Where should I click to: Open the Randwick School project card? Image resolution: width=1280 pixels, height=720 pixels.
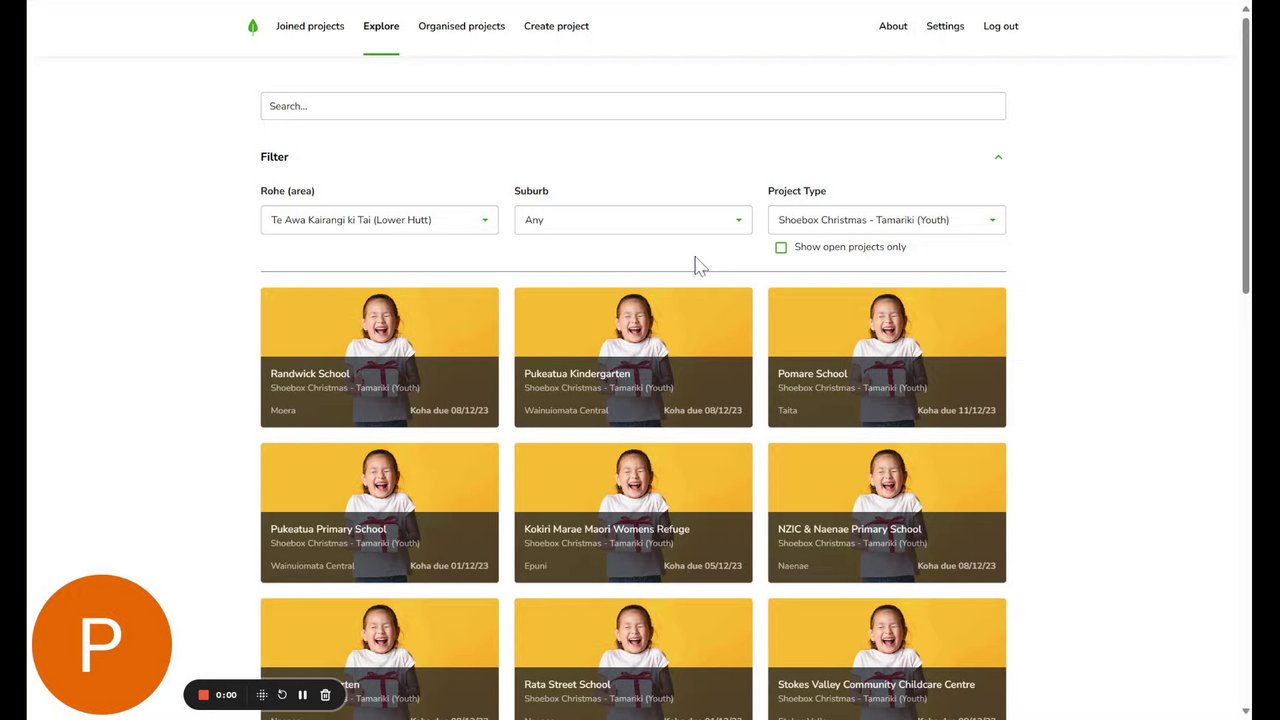click(x=379, y=357)
